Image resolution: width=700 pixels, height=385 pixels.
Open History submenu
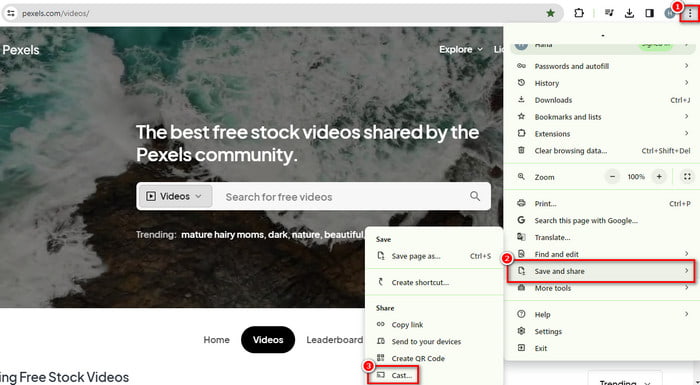[x=602, y=83]
